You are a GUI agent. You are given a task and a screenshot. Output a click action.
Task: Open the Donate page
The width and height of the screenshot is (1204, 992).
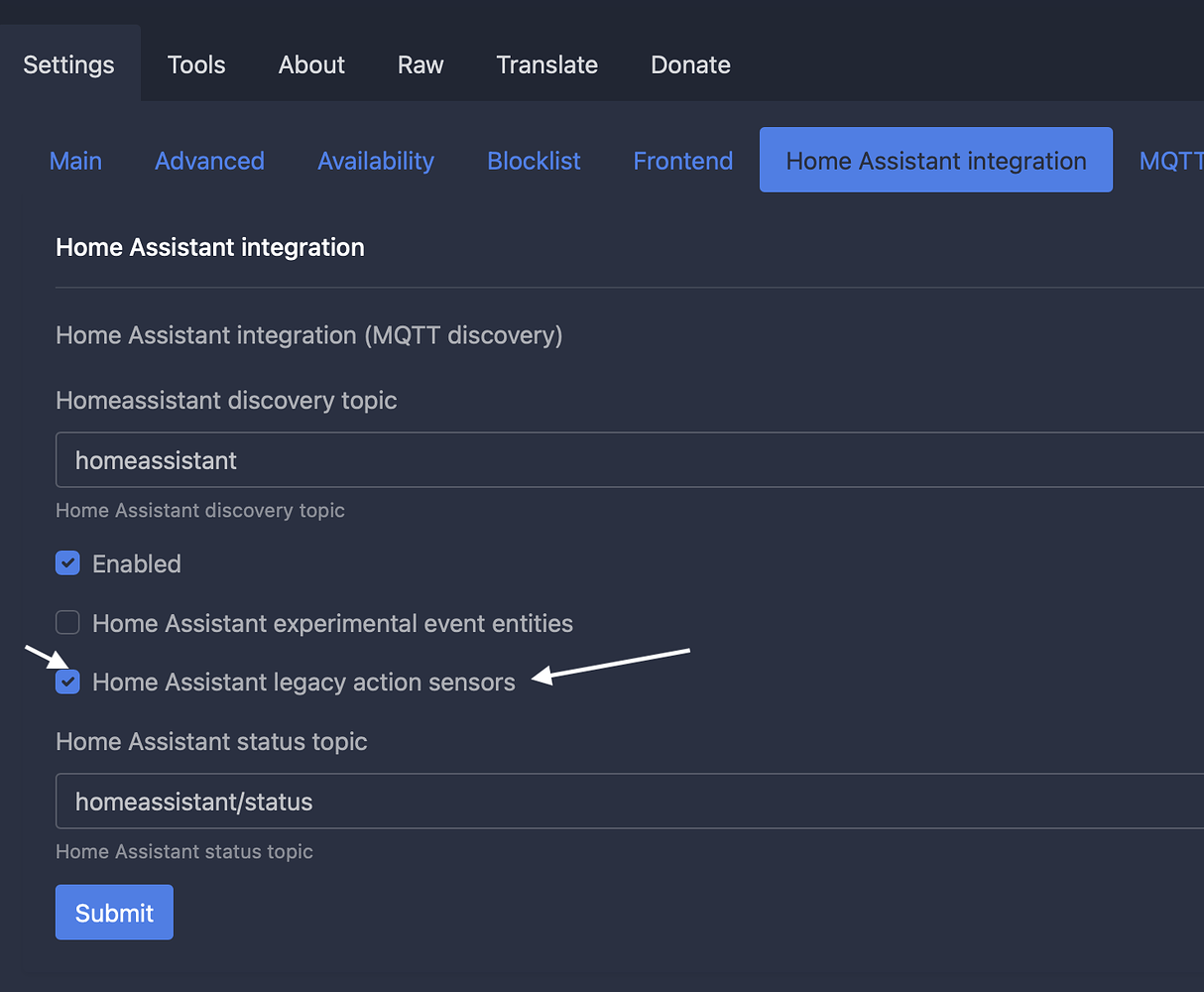point(691,64)
